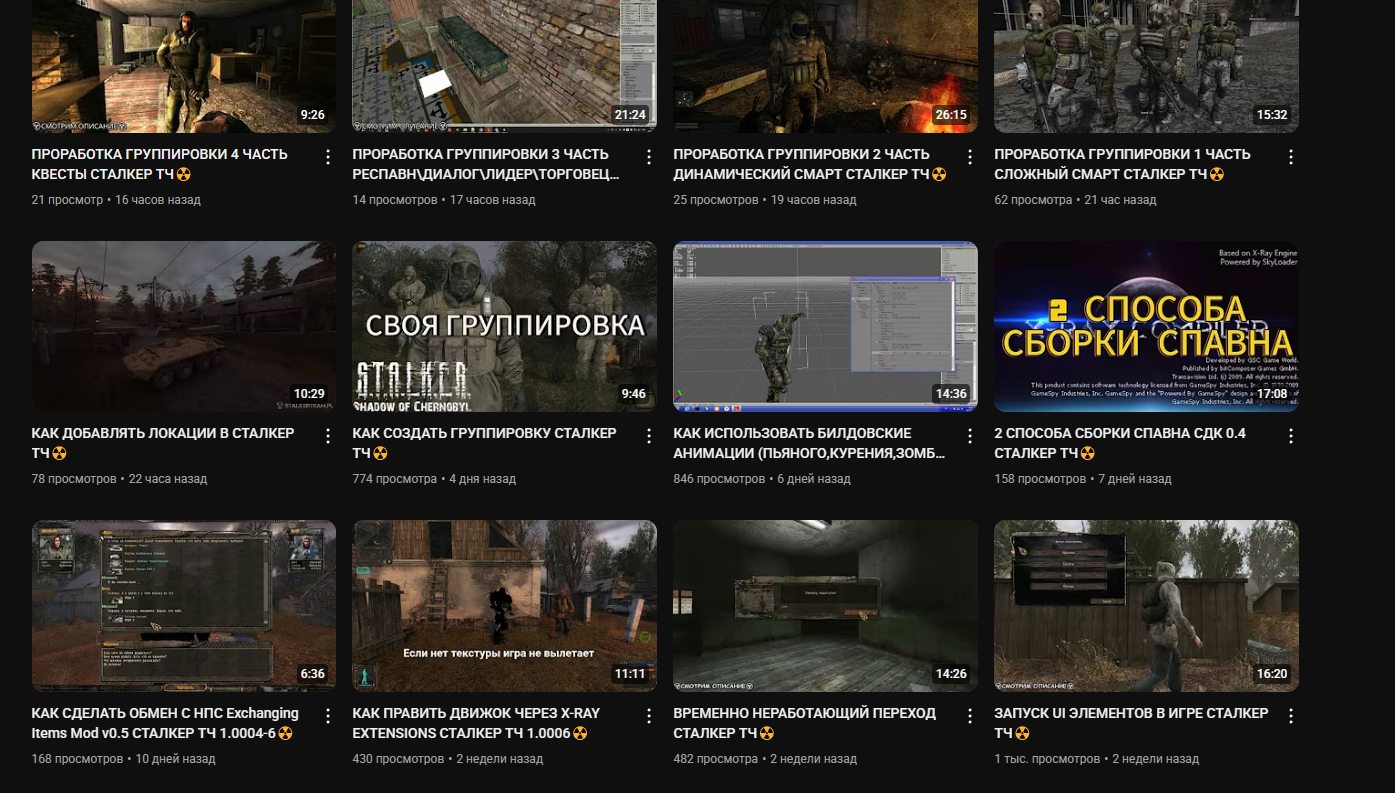The image size is (1395, 793).
Task: Follow the title link КАК СДЕЛАТЬ ОБМЕН С НПС
Action: pyautogui.click(x=165, y=723)
